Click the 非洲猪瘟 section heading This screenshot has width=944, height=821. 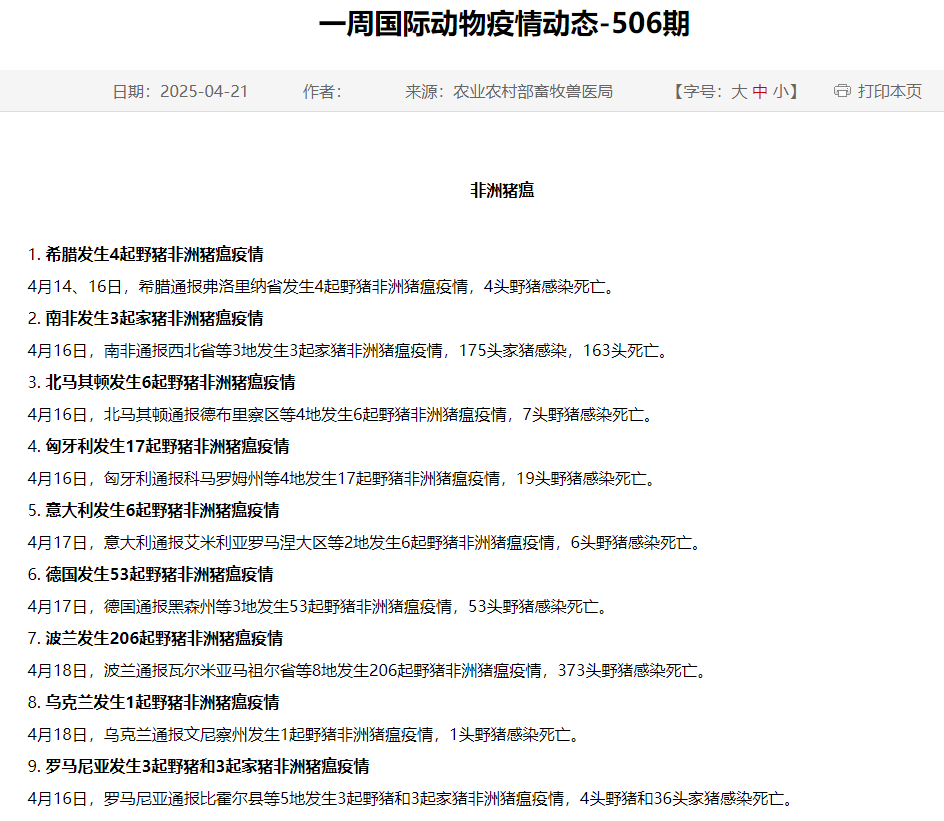[502, 190]
